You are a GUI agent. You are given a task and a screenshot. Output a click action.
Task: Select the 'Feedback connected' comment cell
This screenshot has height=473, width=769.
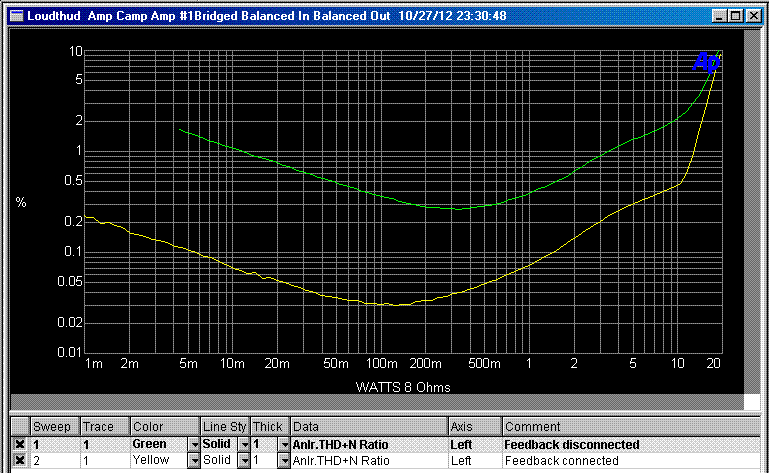(631, 461)
